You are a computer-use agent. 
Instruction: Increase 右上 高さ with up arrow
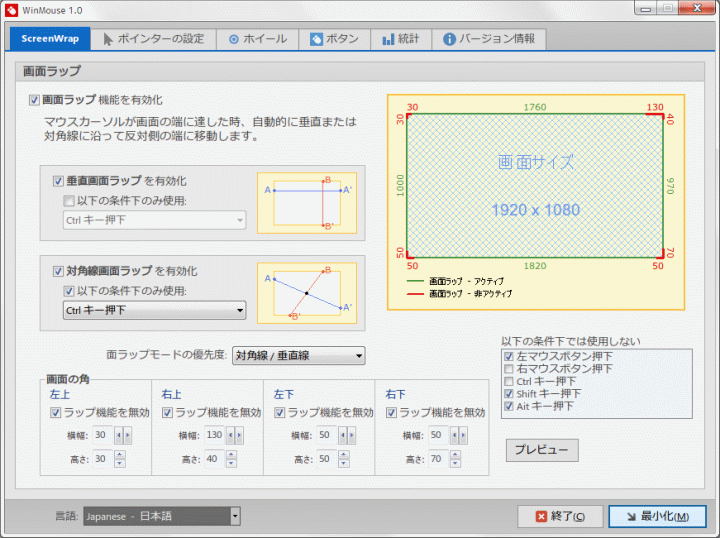231,454
